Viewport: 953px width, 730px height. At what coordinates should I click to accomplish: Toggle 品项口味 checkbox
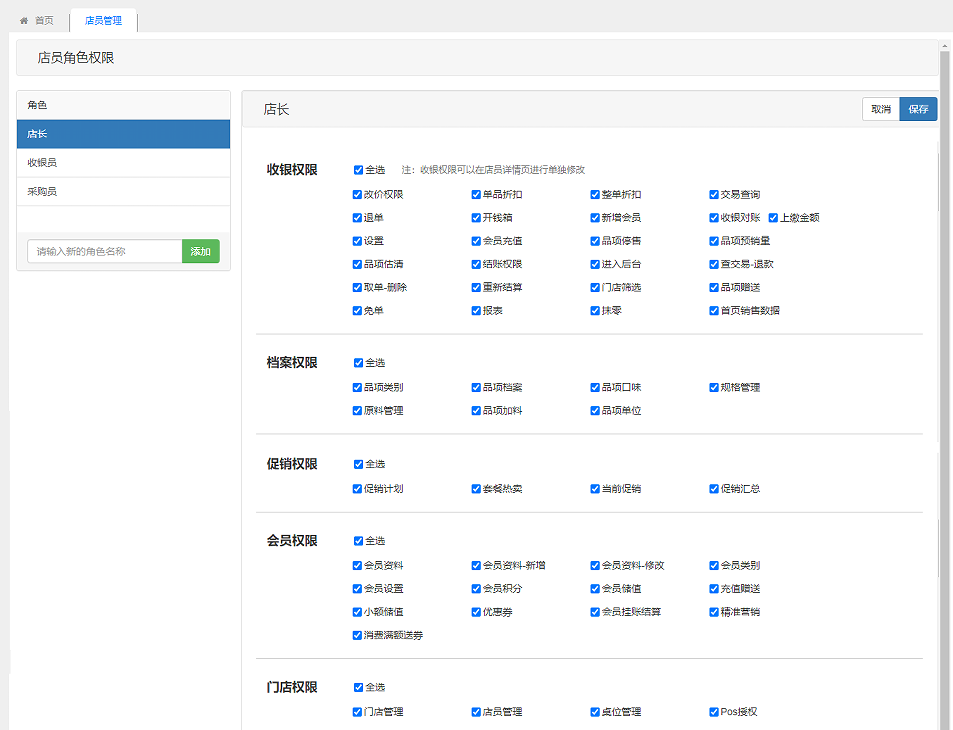595,387
